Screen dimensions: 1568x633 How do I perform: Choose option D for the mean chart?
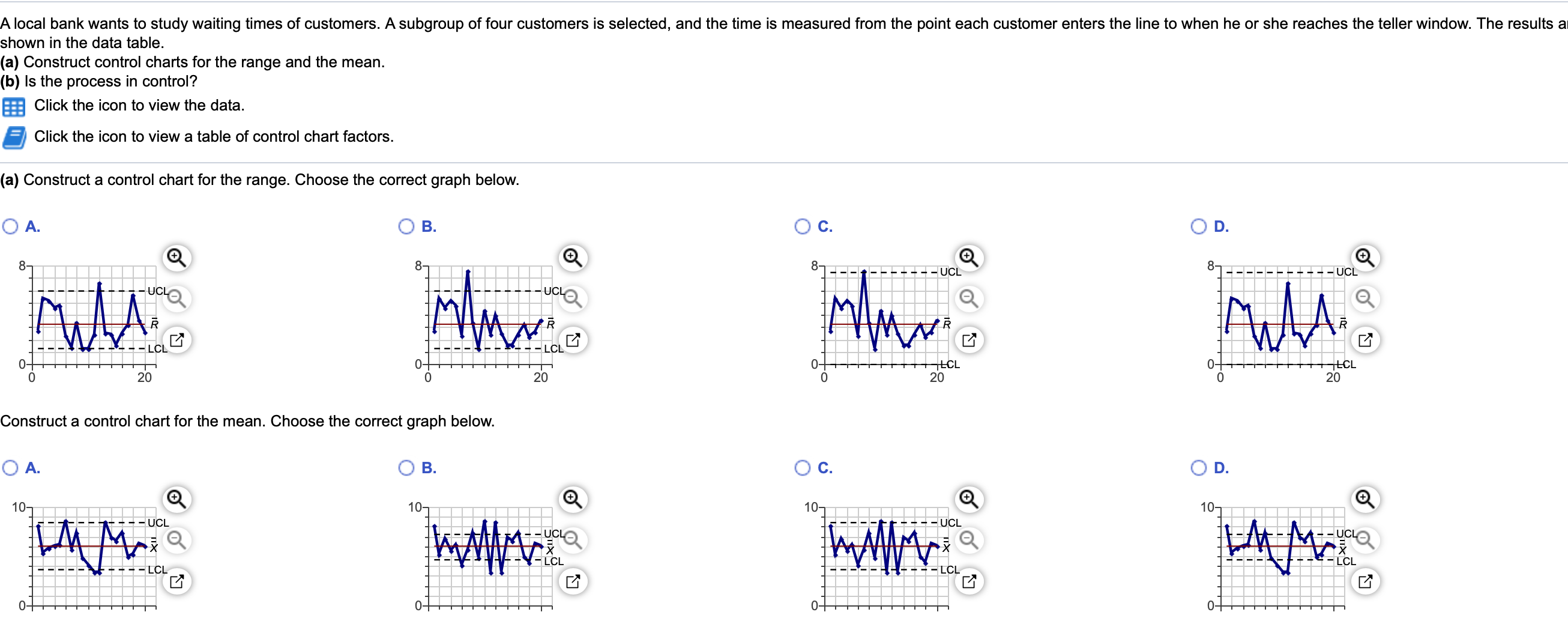1199,468
